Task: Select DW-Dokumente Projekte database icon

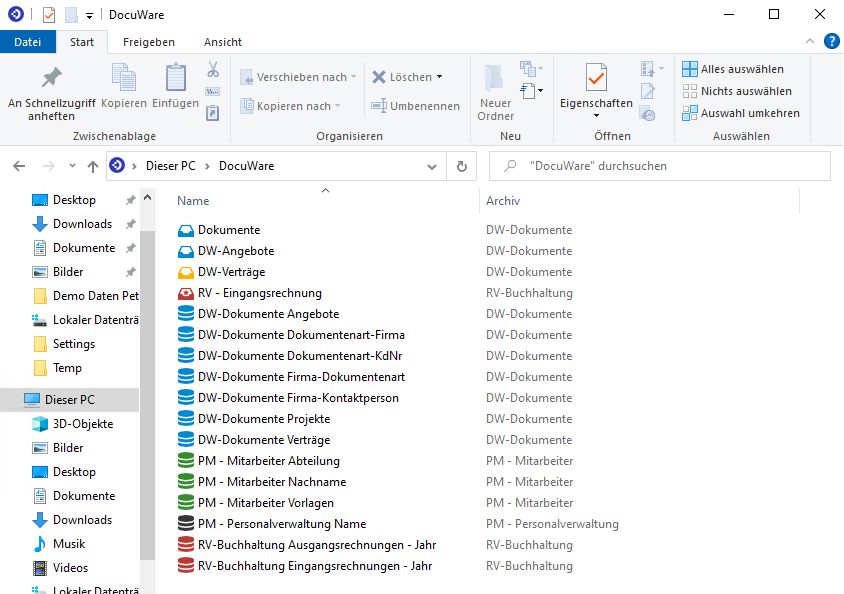Action: 186,419
